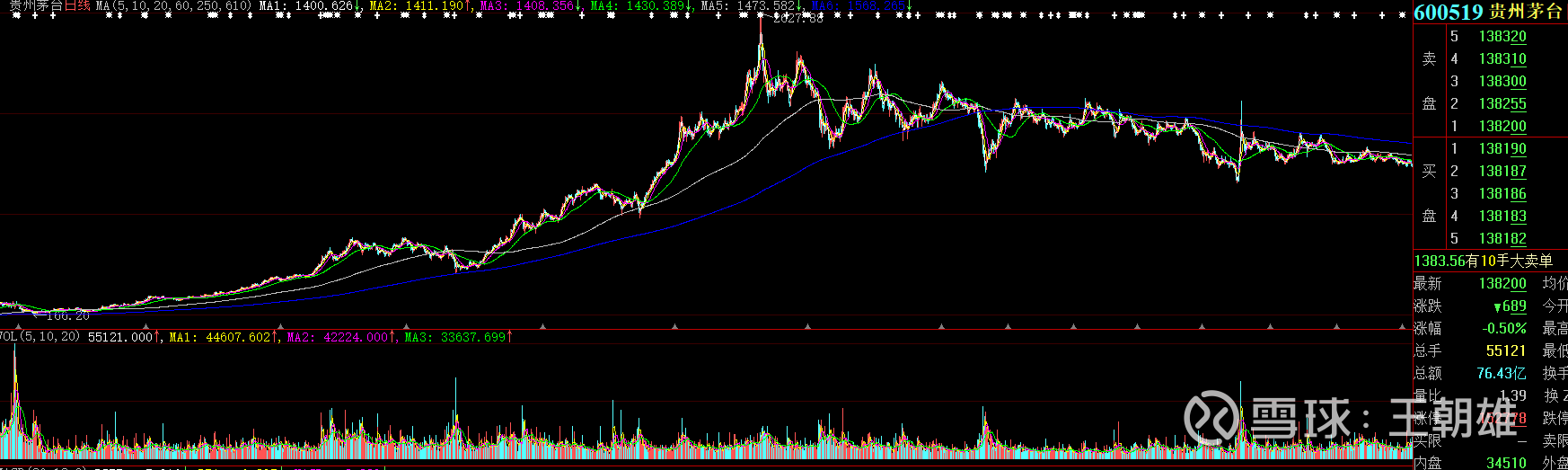Click the yellow MA2 1411.190 value
This screenshot has height=470, width=1568.
pyautogui.click(x=421, y=5)
